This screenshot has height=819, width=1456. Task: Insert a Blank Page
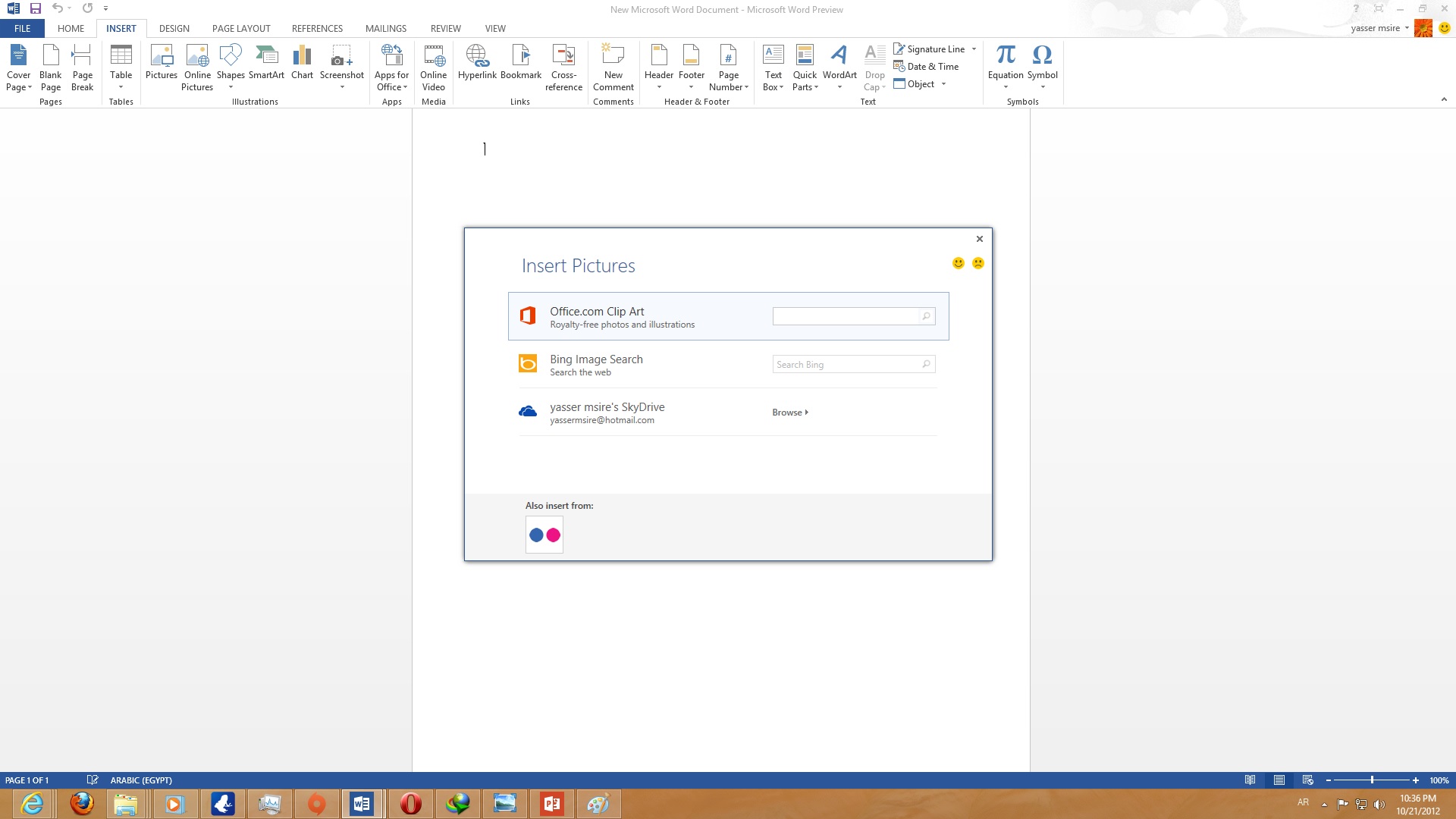click(x=51, y=67)
